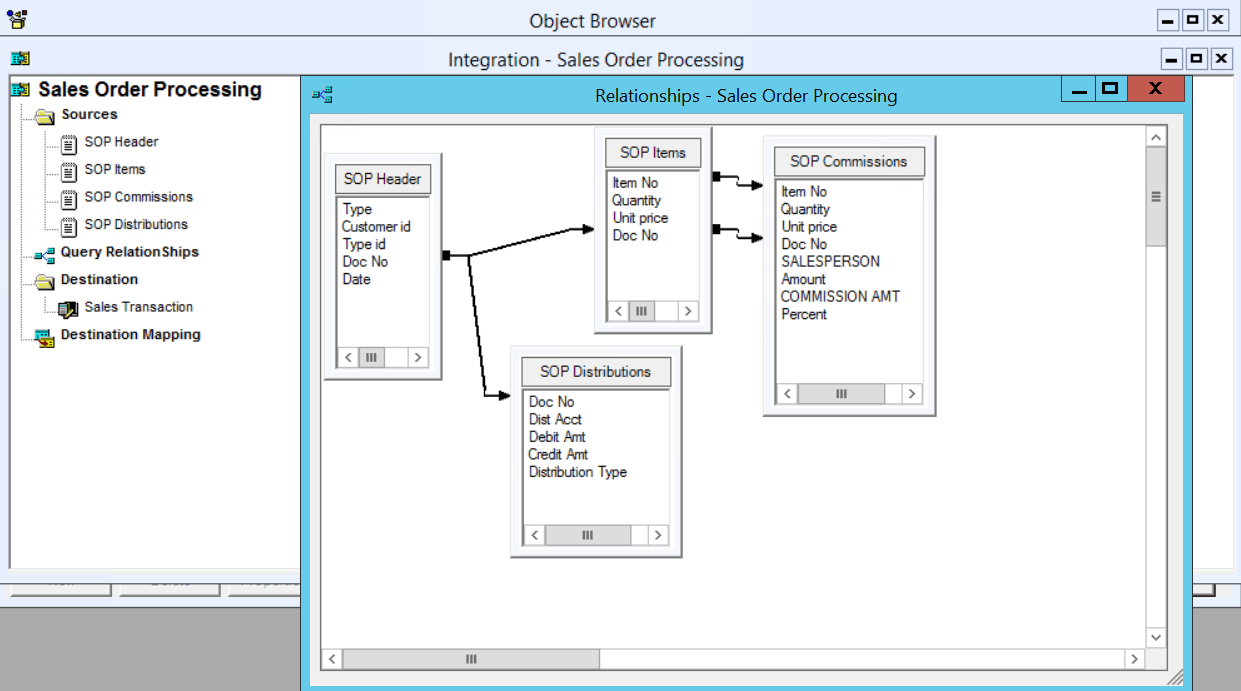Click the SOP Header table title button
The image size is (1241, 691).
point(382,179)
